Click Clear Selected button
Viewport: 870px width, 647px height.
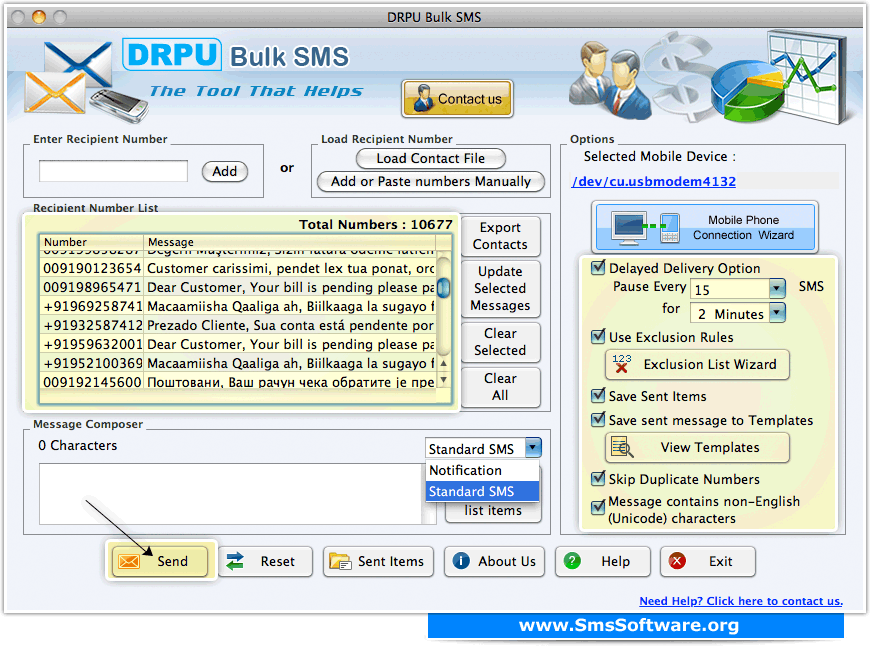[x=500, y=342]
